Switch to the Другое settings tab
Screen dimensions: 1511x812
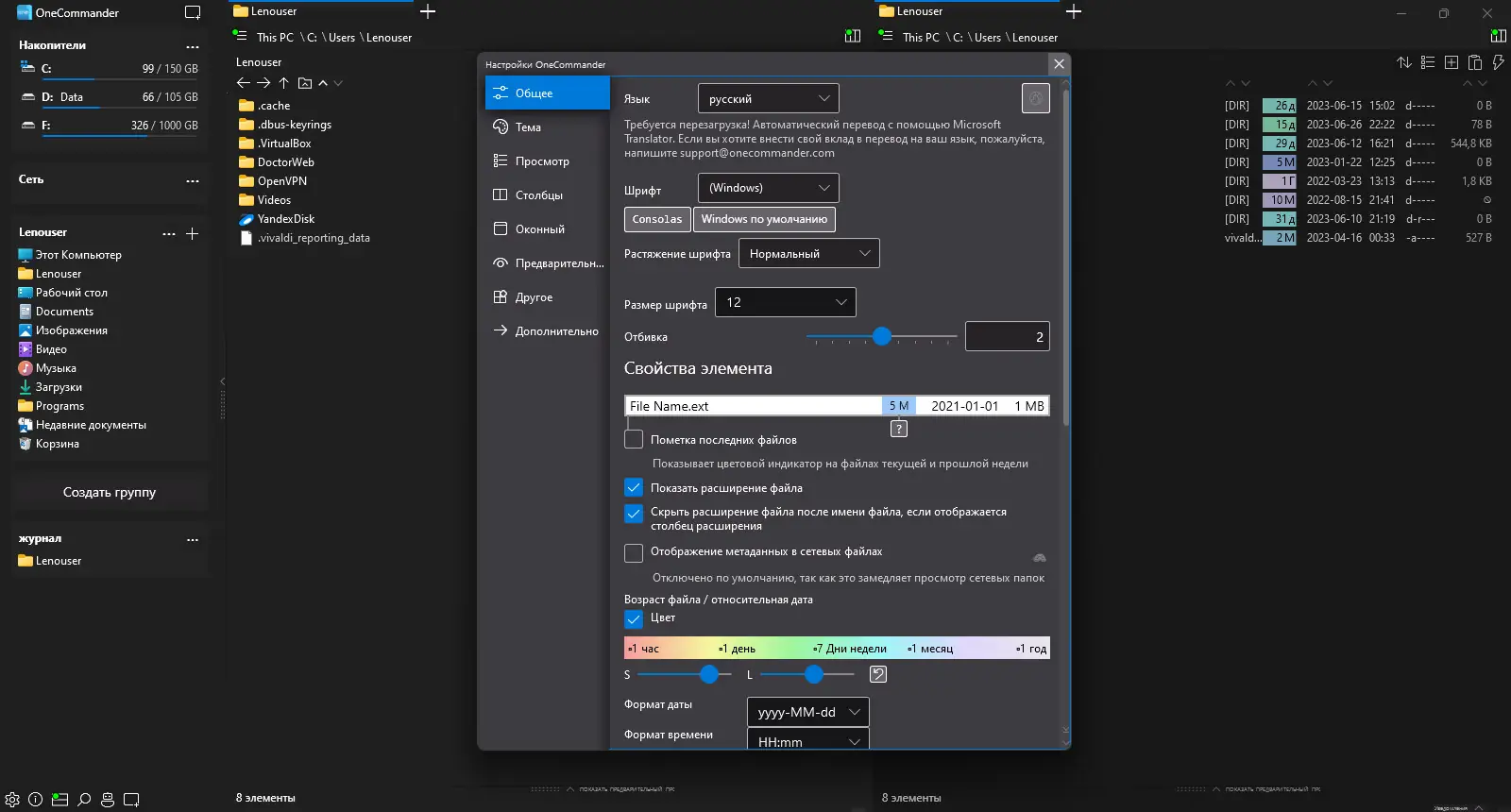click(x=548, y=296)
